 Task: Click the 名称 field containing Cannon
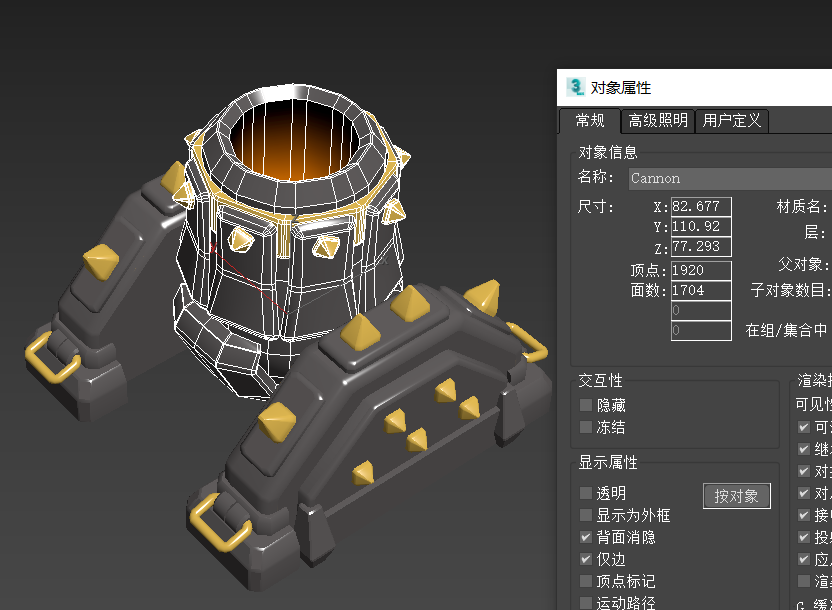(730, 178)
